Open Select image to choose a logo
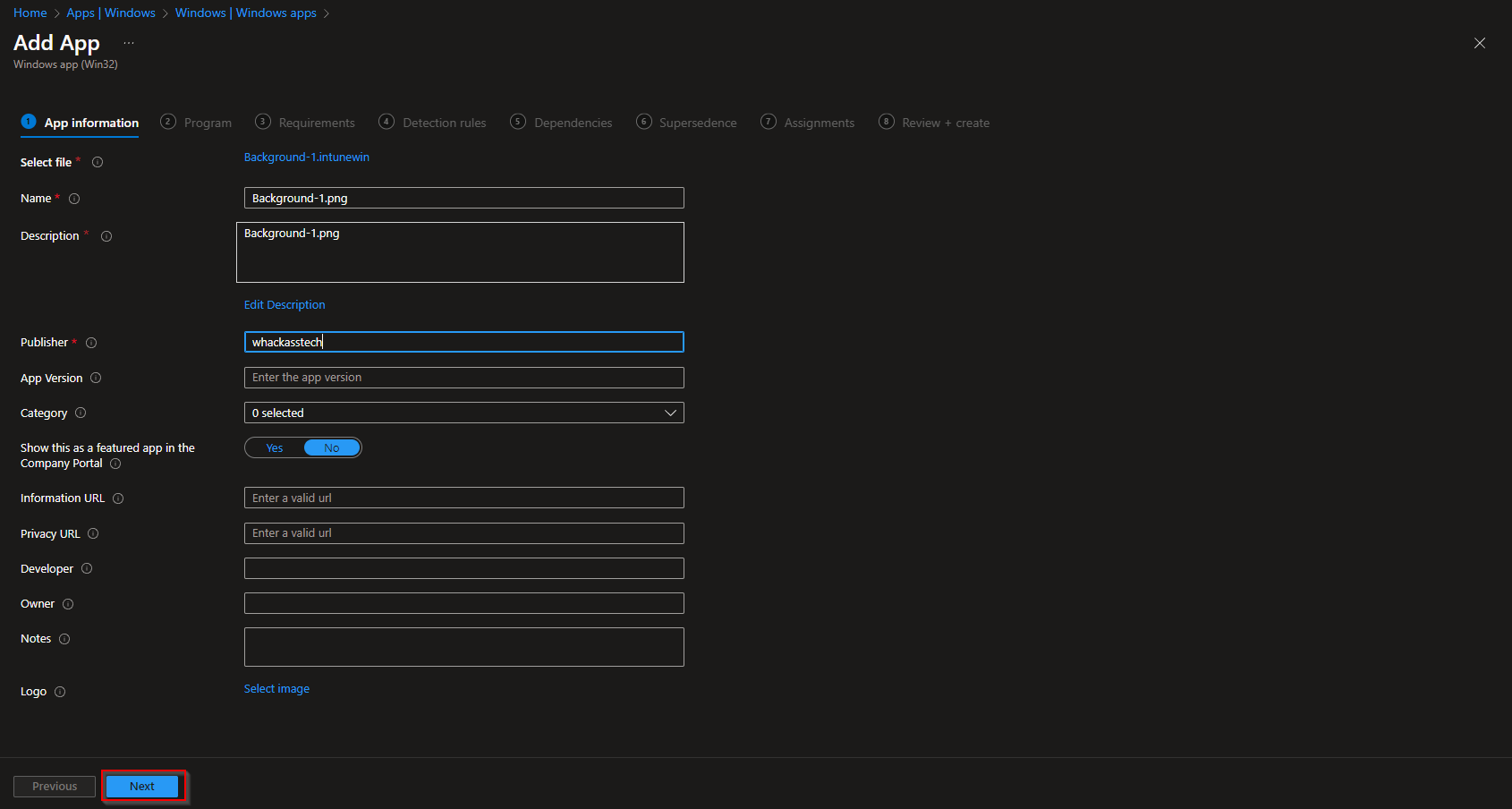Screen dimensions: 1512x809 click(x=276, y=688)
